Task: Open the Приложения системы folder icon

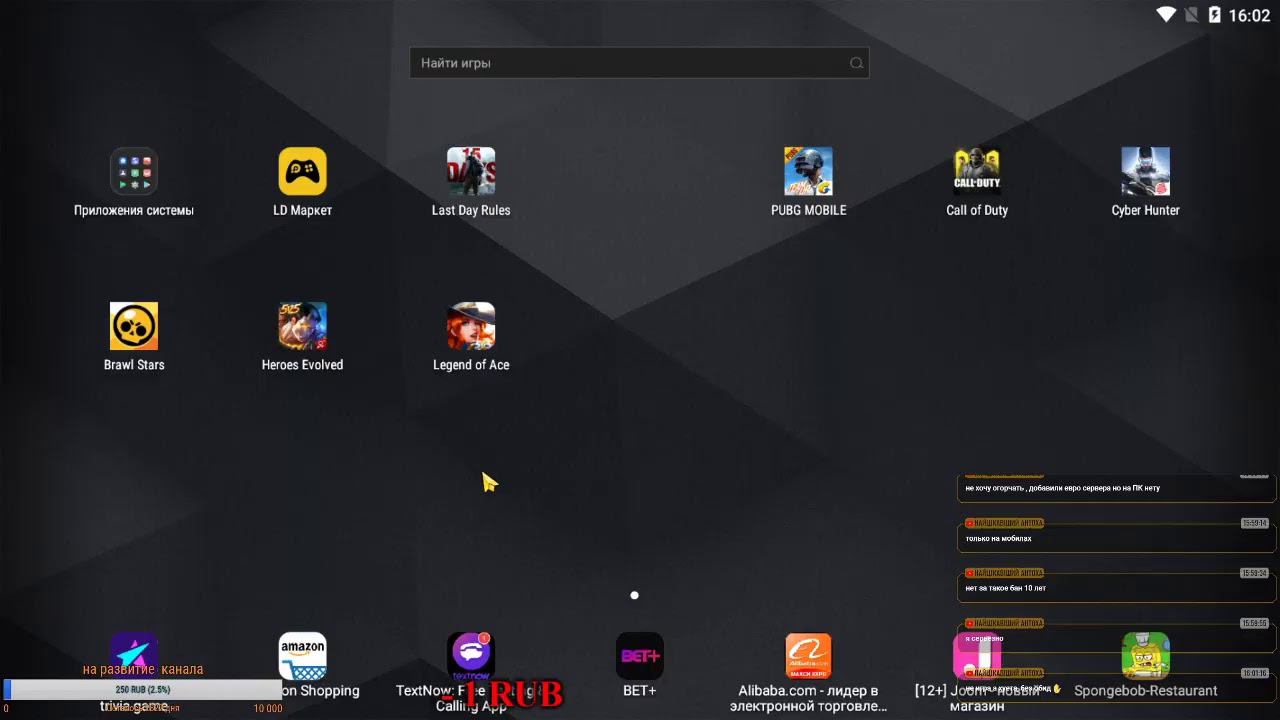Action: (x=134, y=172)
